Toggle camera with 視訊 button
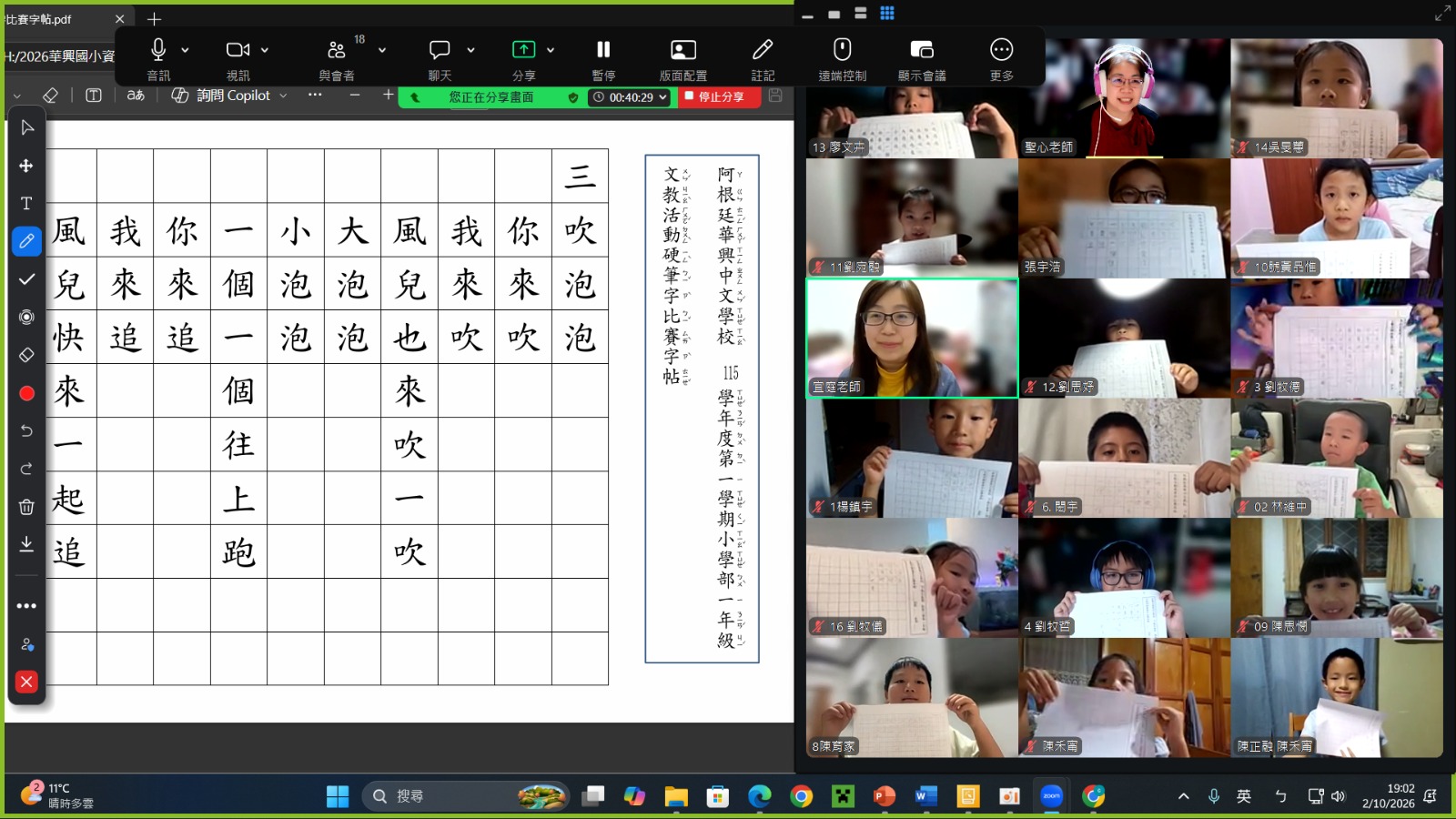The height and width of the screenshot is (819, 1456). point(238,59)
